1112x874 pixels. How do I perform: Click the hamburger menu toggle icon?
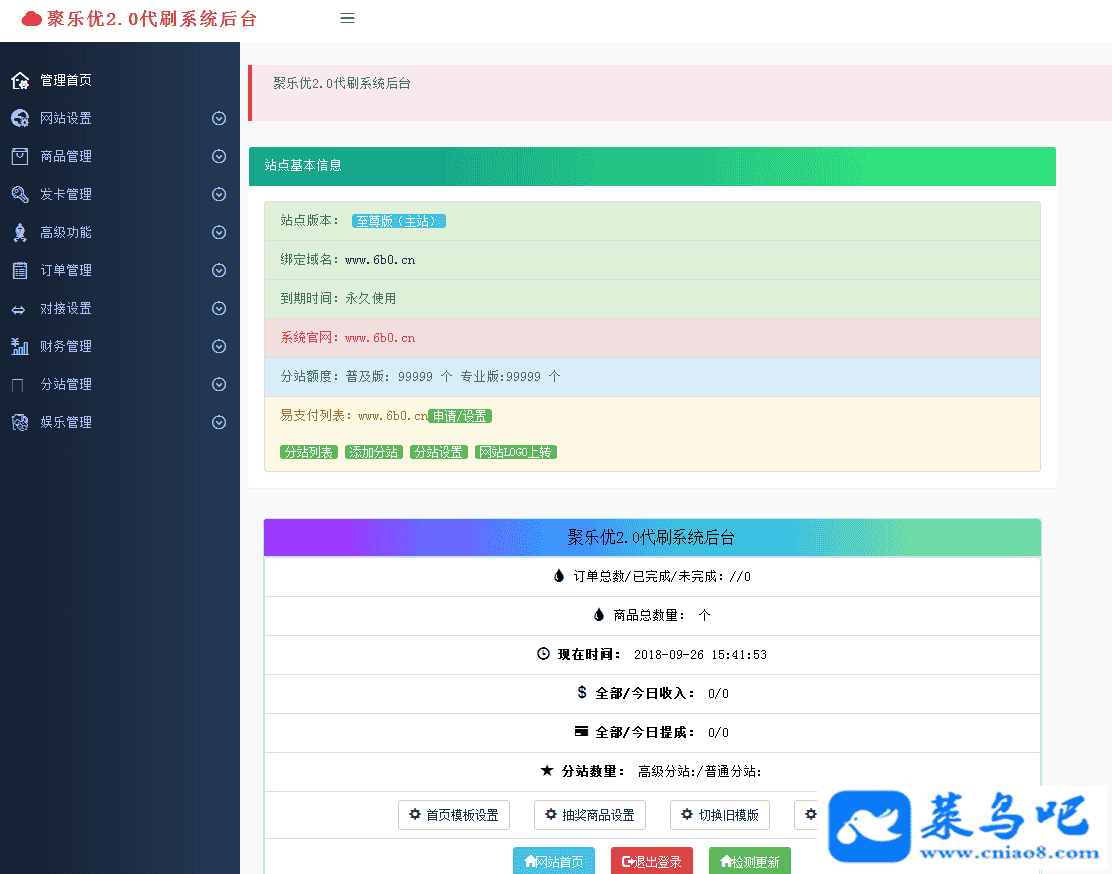(x=347, y=18)
